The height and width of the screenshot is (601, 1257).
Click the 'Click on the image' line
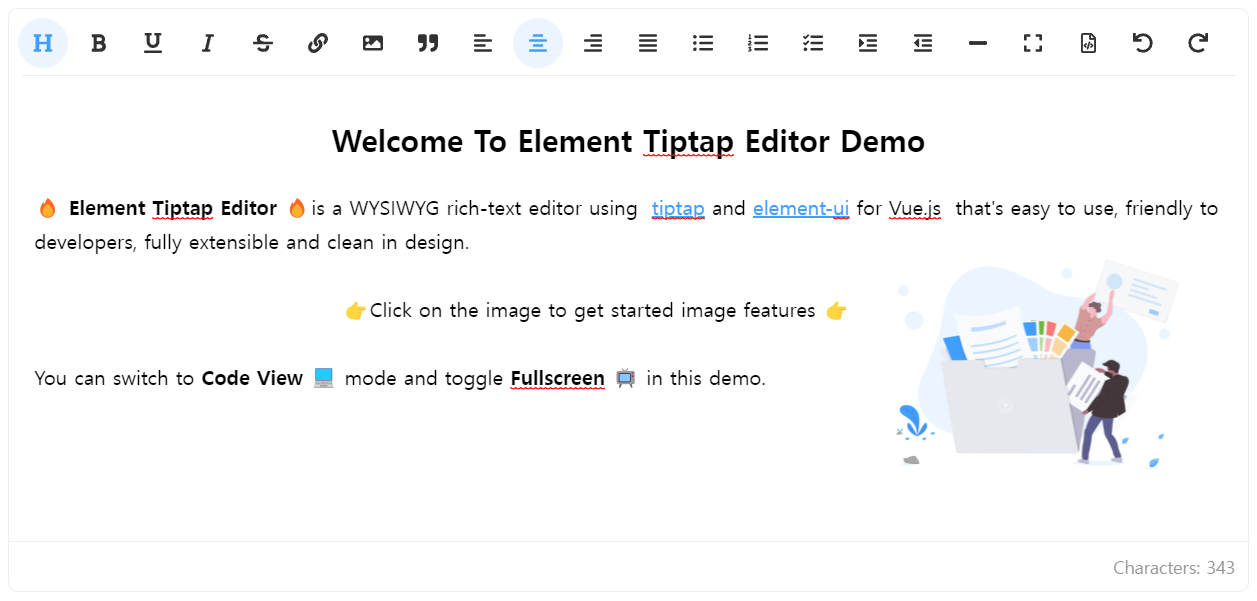click(x=596, y=311)
